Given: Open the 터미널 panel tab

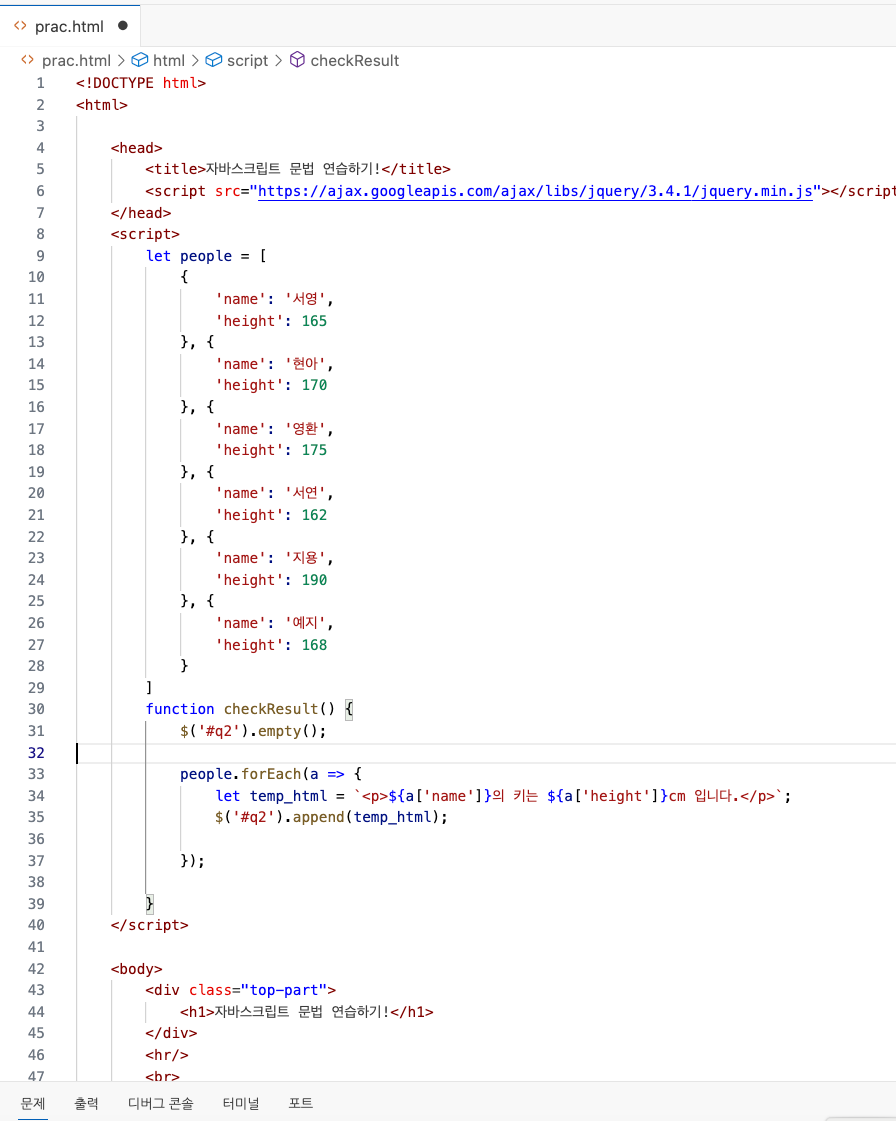Looking at the screenshot, I should tap(241, 1103).
